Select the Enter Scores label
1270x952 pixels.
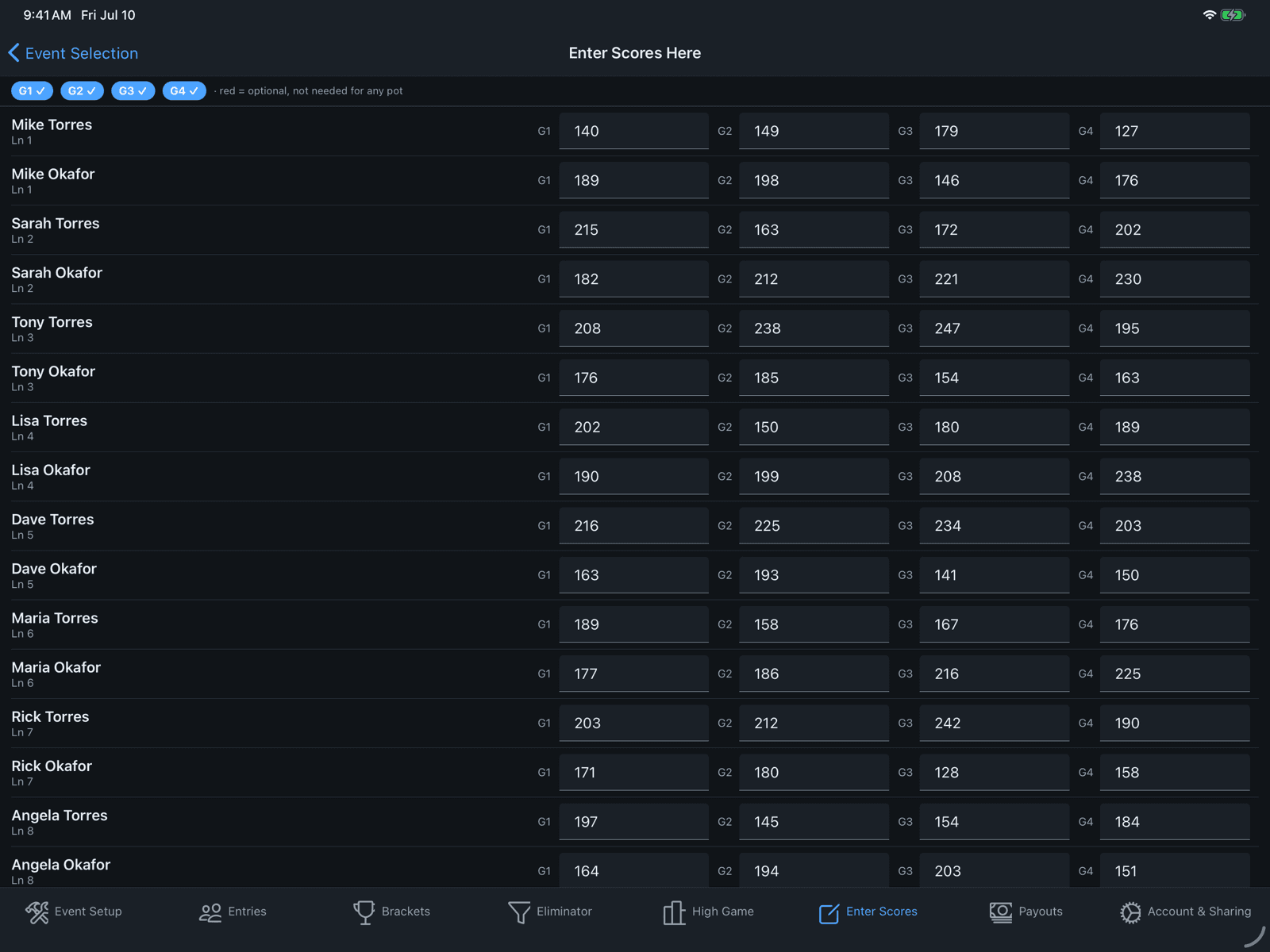tap(882, 912)
